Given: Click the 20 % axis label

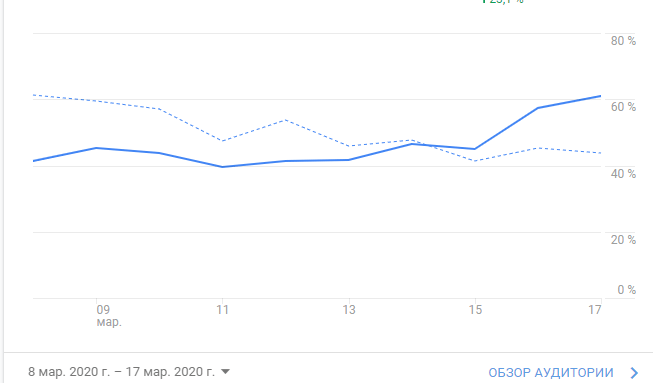Looking at the screenshot, I should (623, 240).
